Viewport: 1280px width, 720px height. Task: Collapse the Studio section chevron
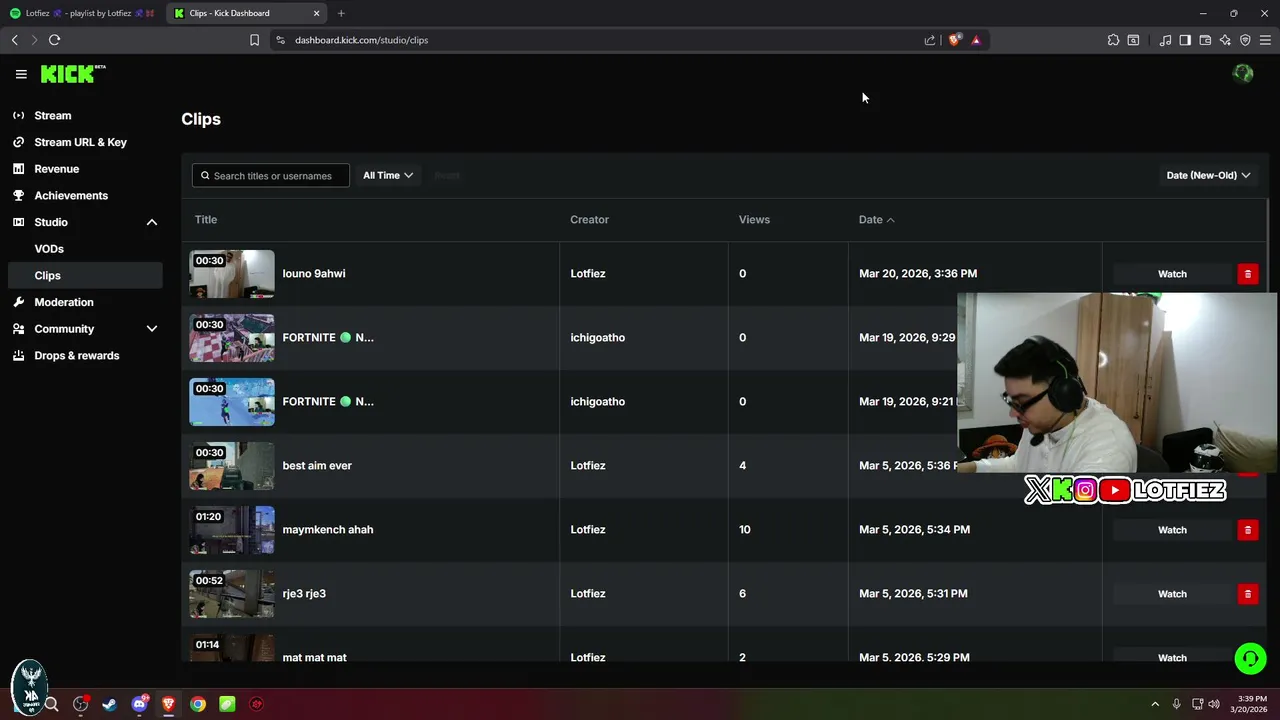pyautogui.click(x=152, y=222)
